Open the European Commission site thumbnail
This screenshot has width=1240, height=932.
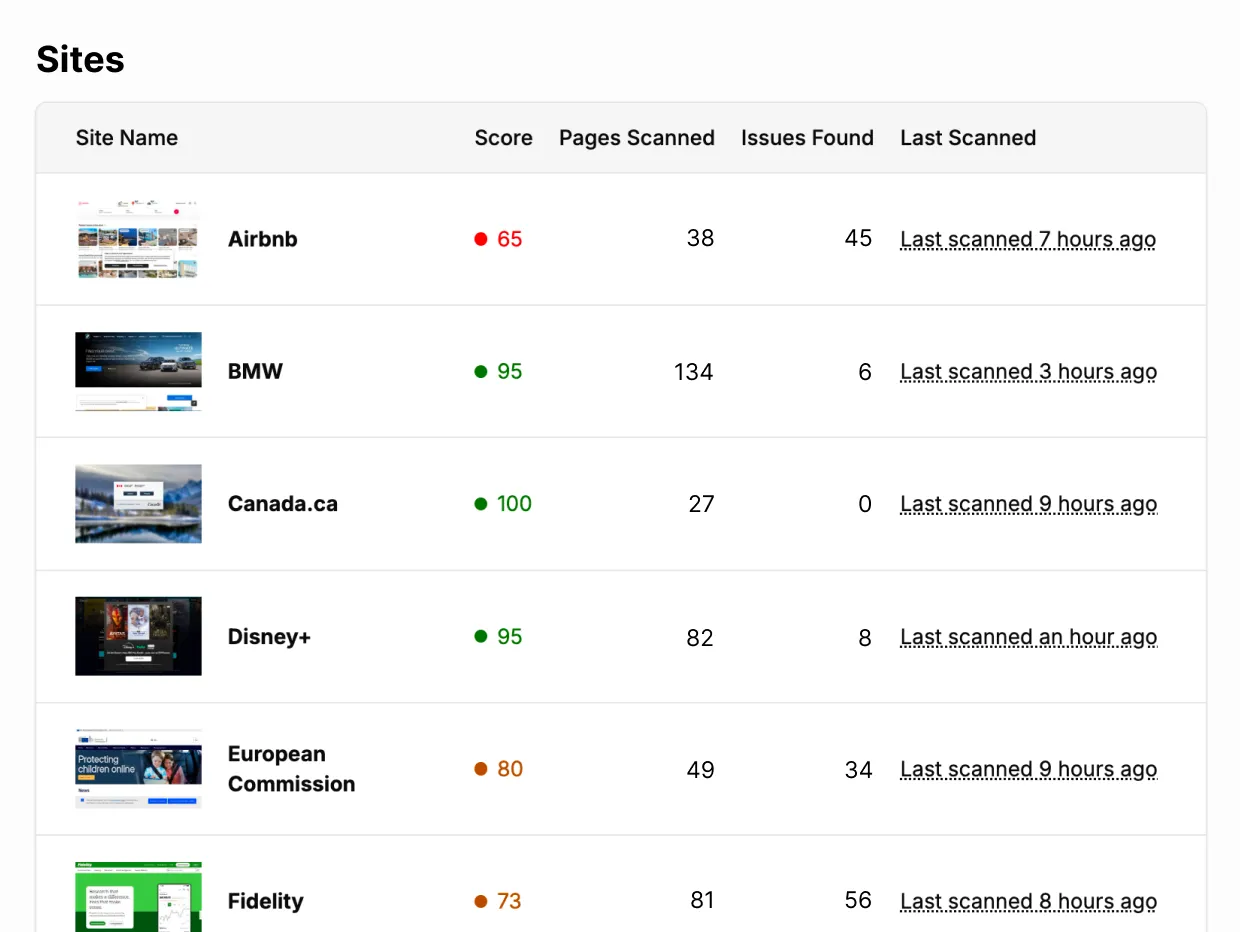138,769
